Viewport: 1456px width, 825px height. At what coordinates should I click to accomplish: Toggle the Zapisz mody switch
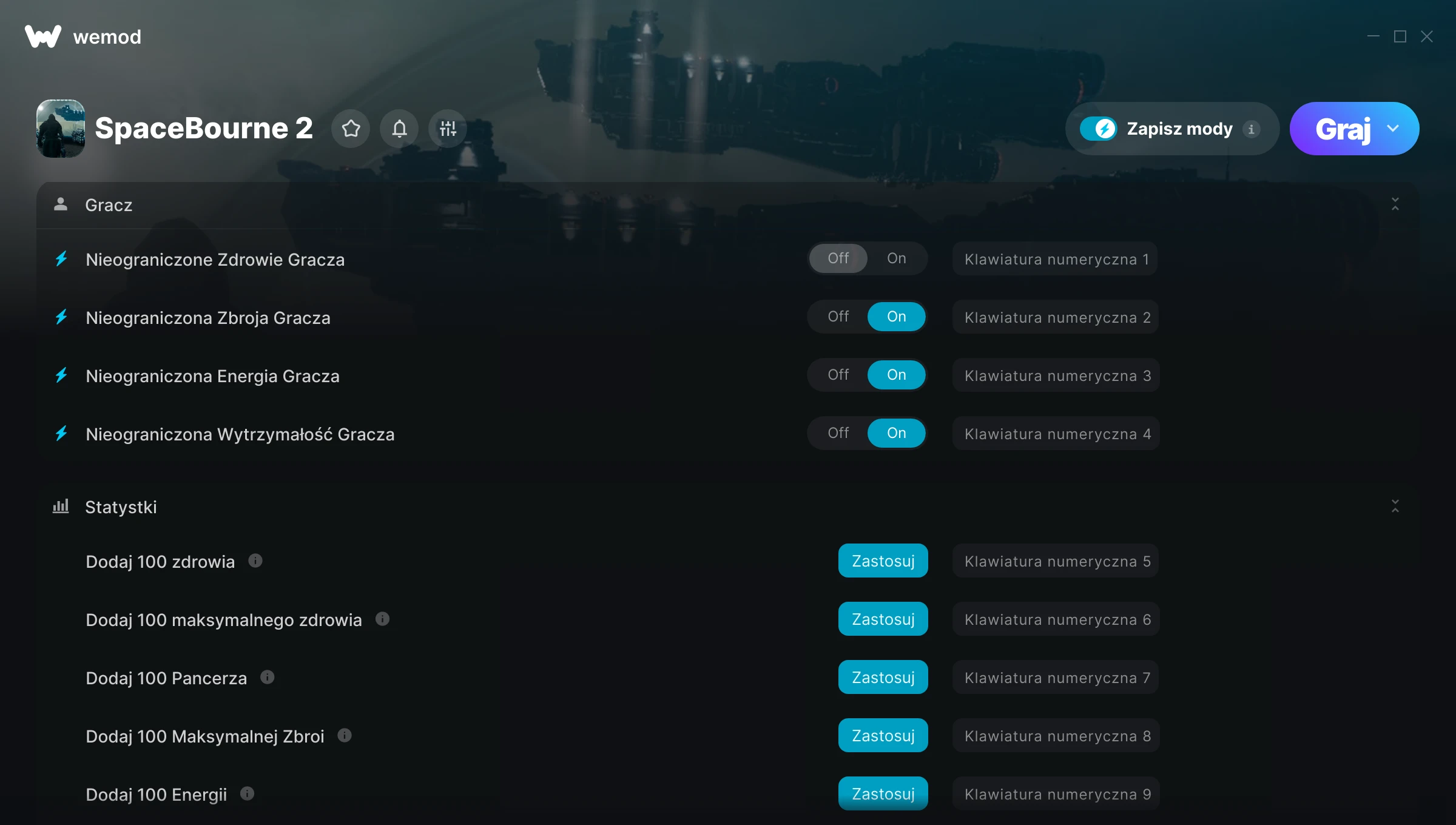1098,129
